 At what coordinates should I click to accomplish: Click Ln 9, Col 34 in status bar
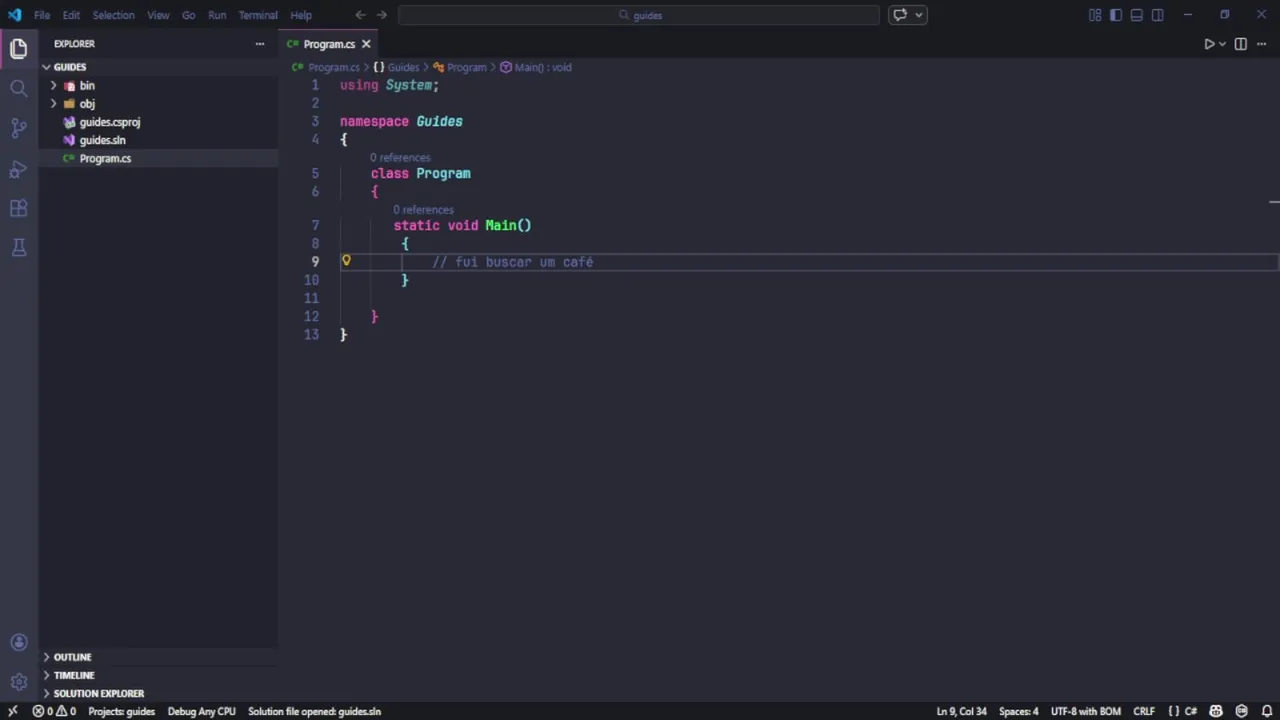click(x=961, y=712)
